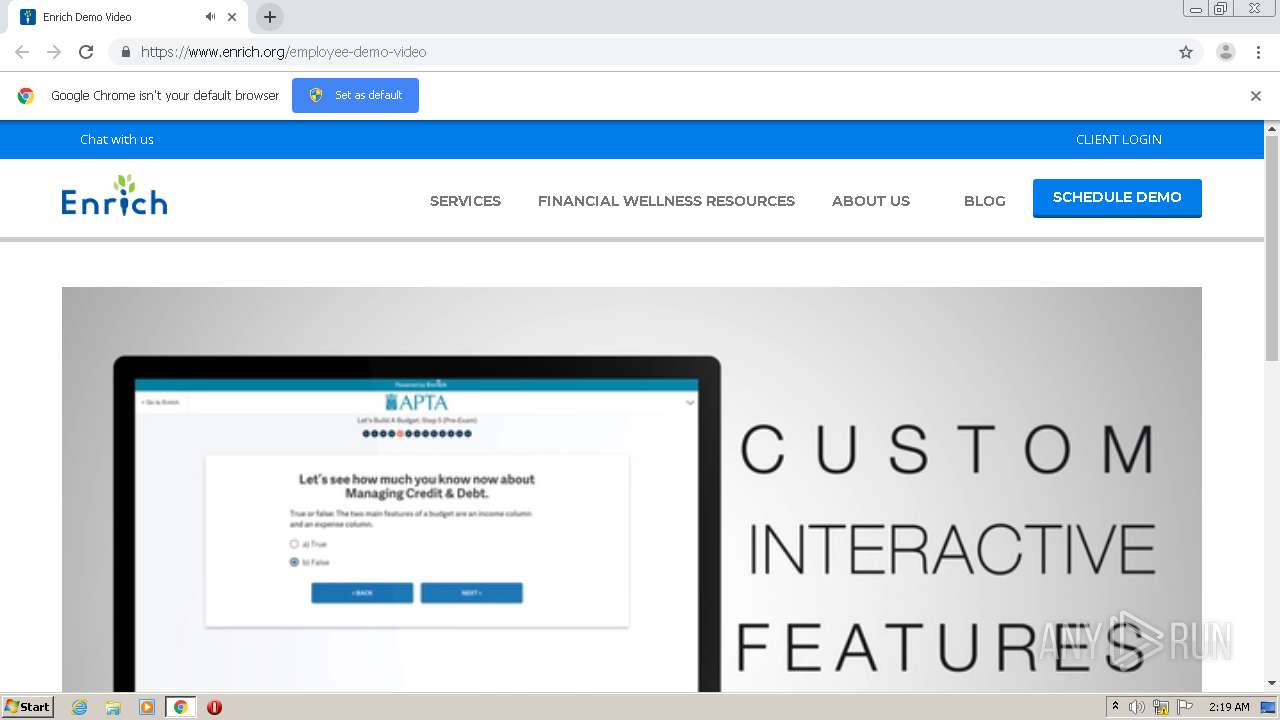Launch Internet Explorer from the taskbar
This screenshot has width=1280, height=720.
(x=79, y=707)
